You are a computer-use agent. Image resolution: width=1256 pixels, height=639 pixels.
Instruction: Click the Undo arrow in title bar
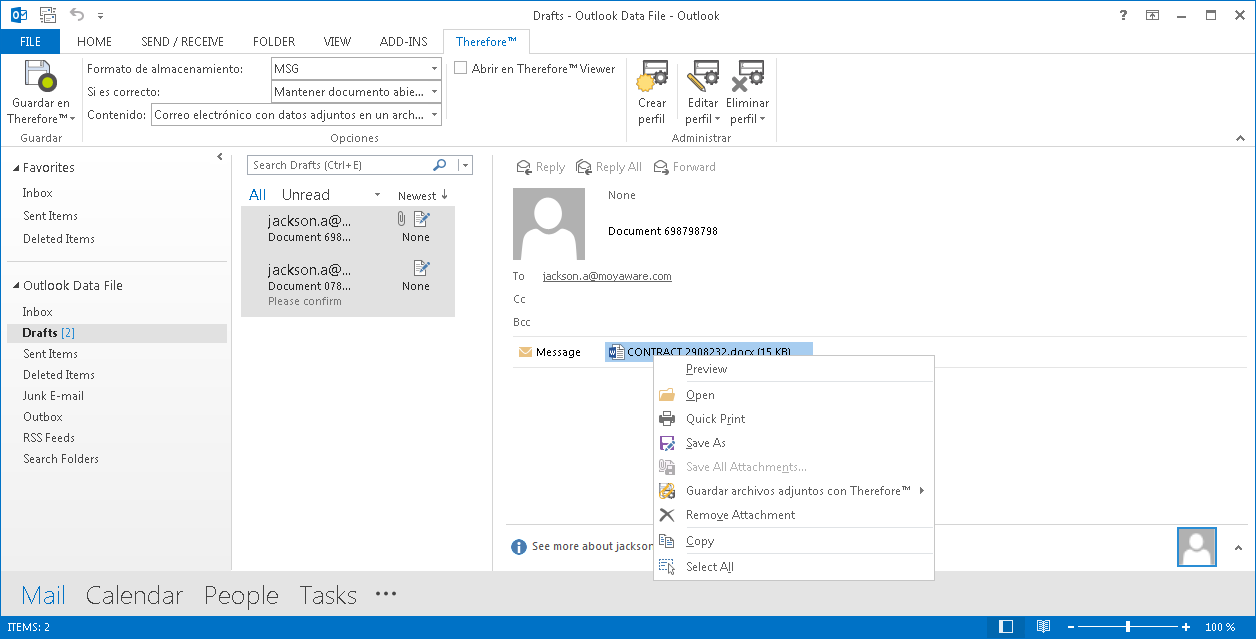tap(78, 16)
